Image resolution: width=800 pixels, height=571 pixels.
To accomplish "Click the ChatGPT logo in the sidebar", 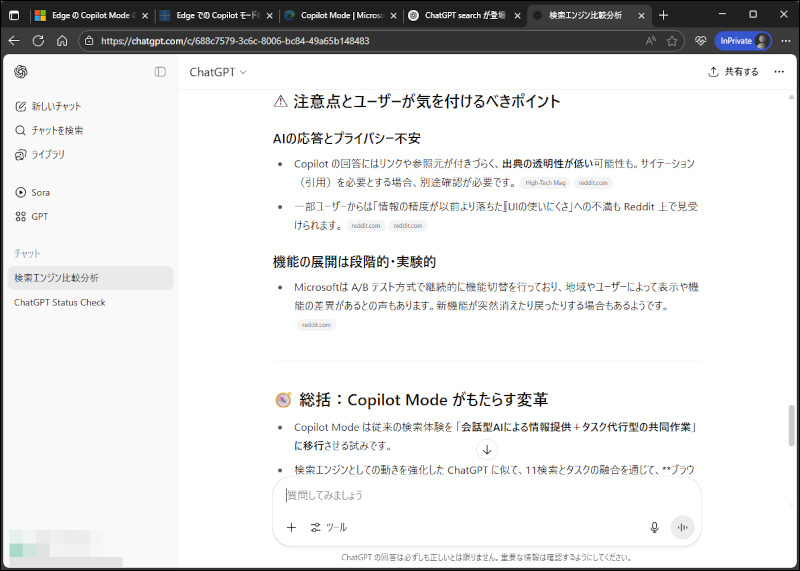I will pos(21,72).
